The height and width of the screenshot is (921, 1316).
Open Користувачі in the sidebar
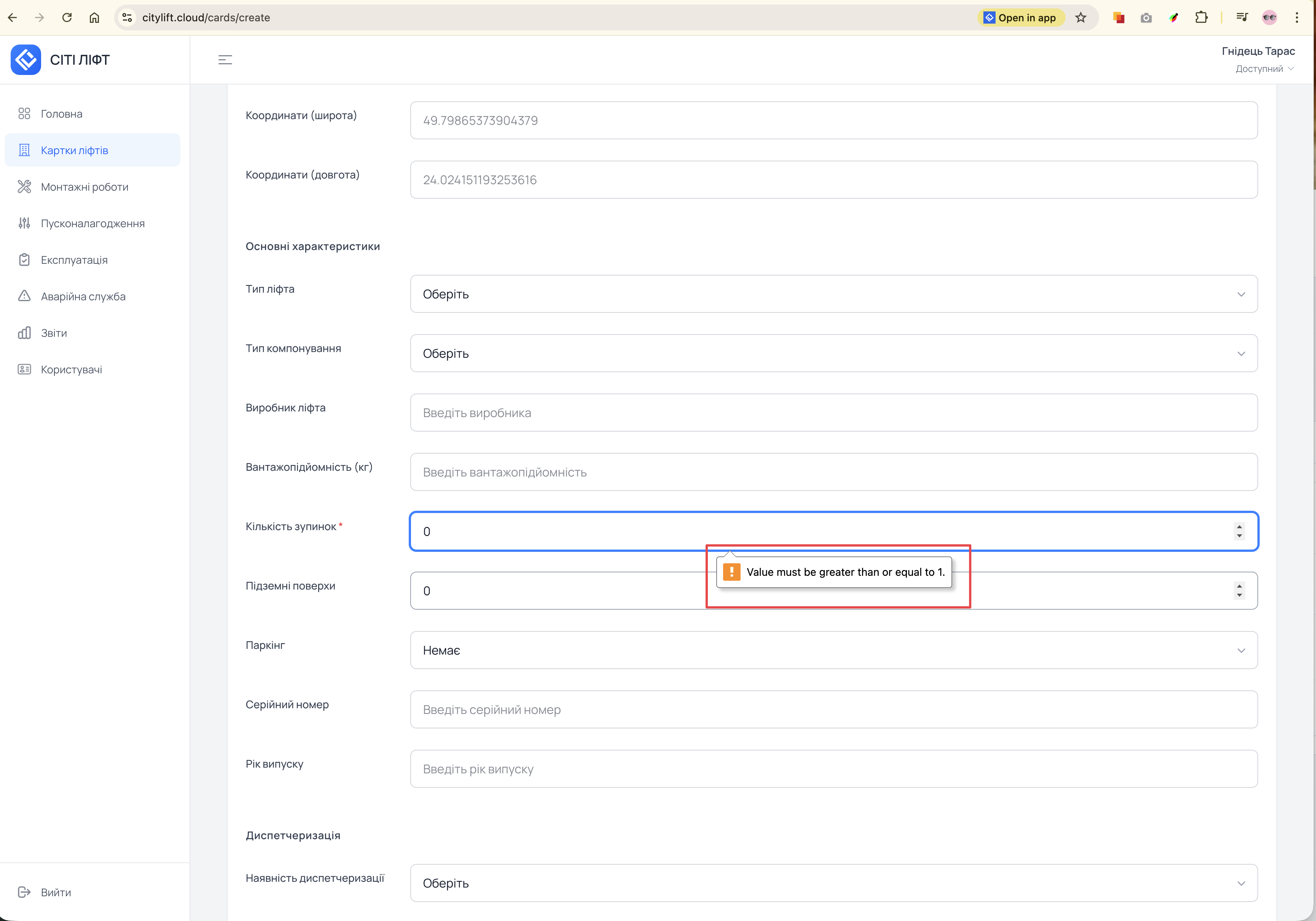coord(71,370)
